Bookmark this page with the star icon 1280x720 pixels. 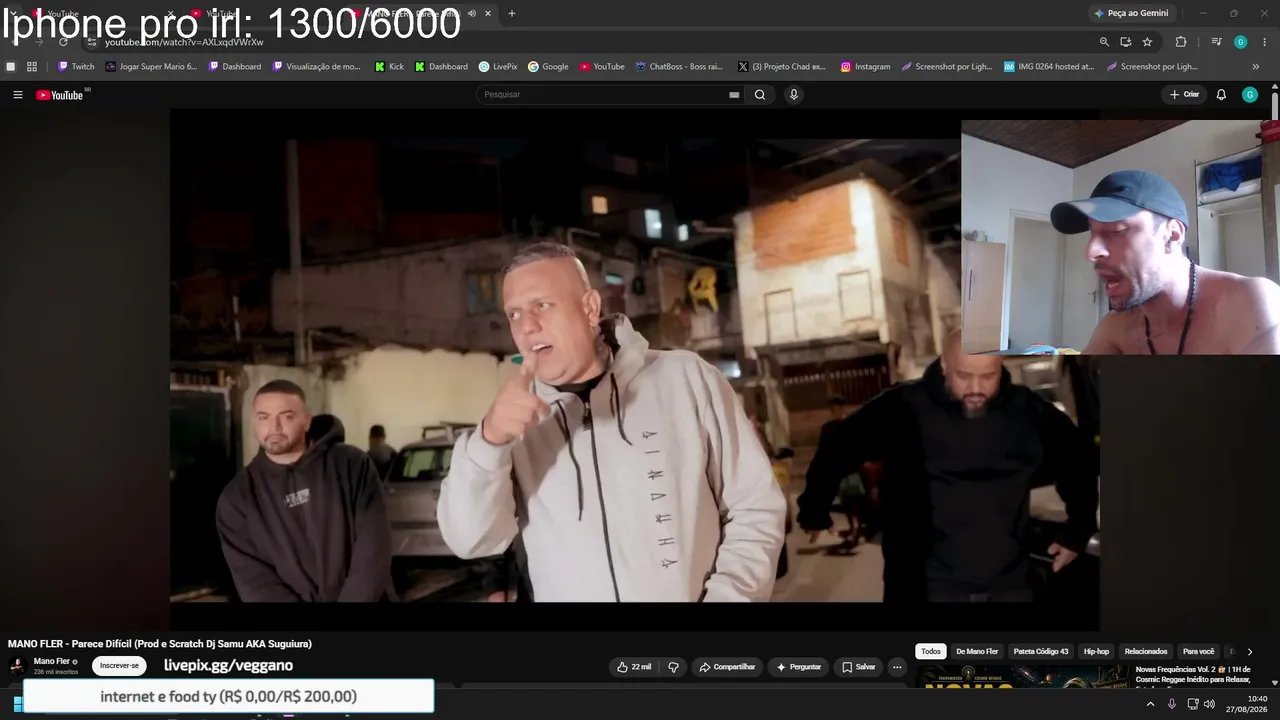pos(1147,42)
